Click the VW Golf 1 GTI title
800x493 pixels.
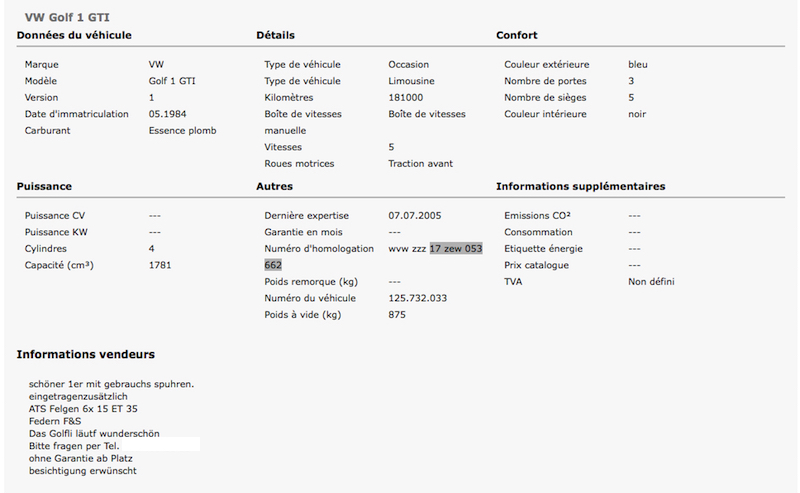click(67, 17)
